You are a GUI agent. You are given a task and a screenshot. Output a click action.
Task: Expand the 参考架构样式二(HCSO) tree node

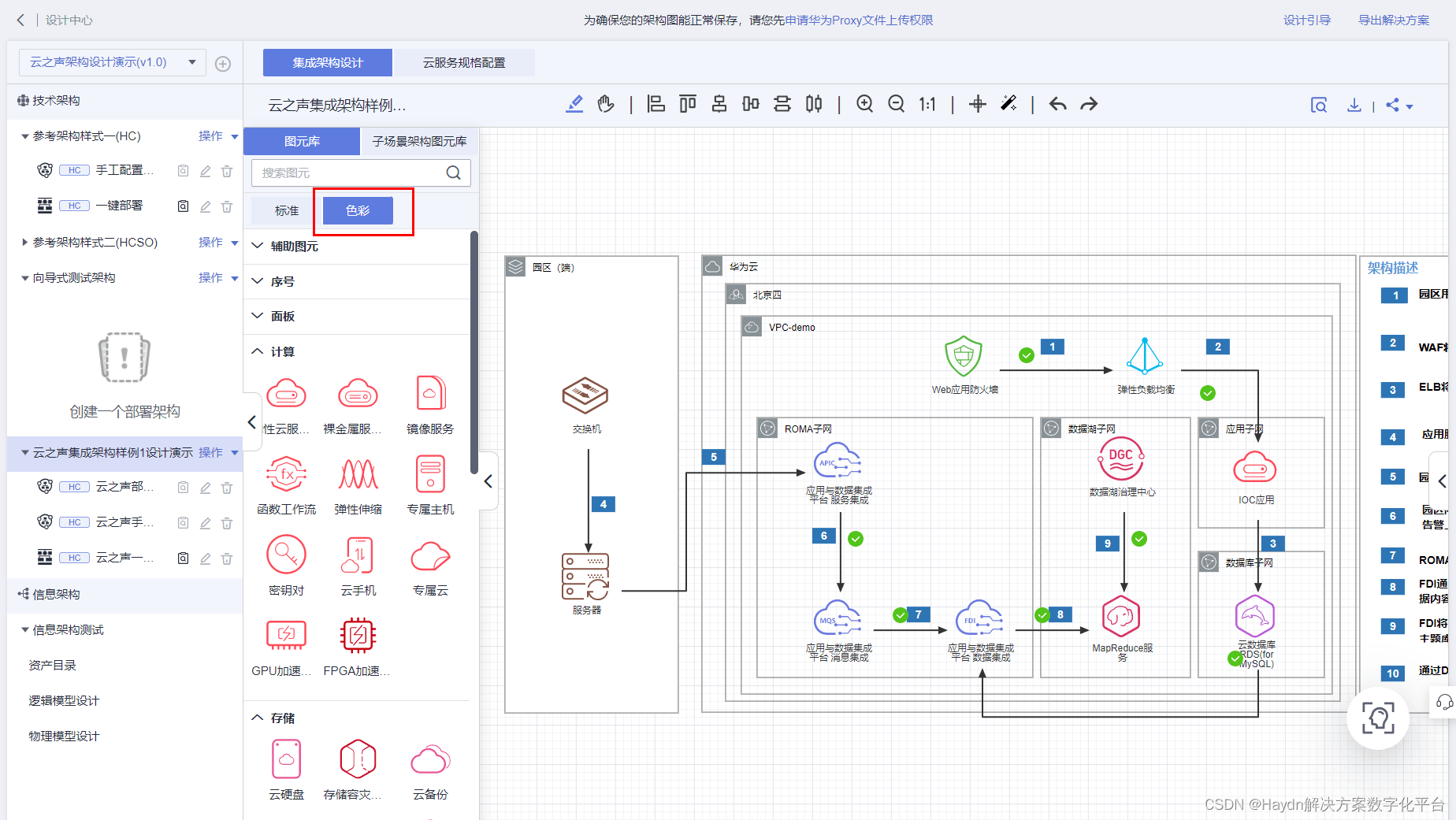point(25,243)
